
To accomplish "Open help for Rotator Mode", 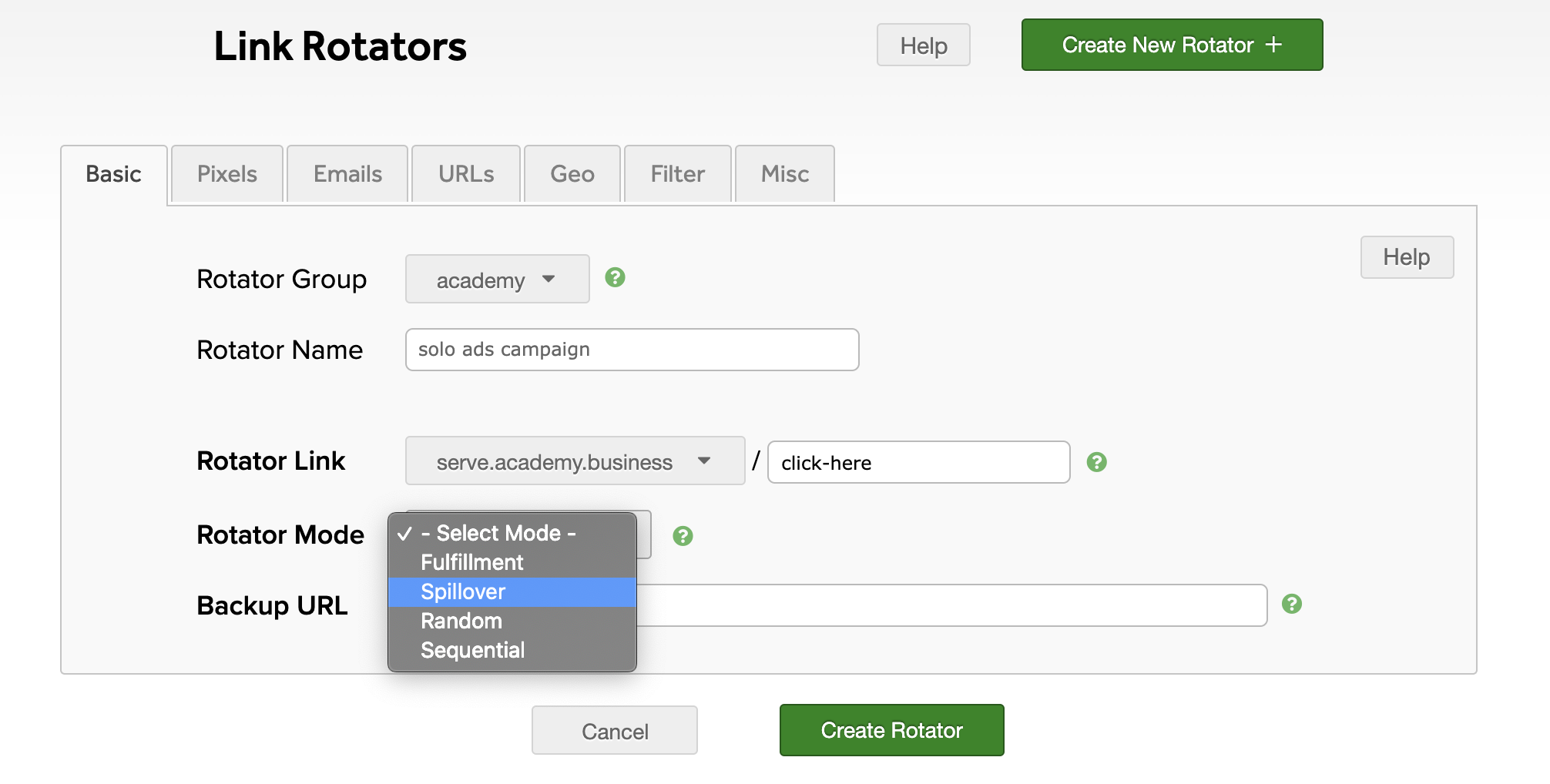I will (684, 534).
